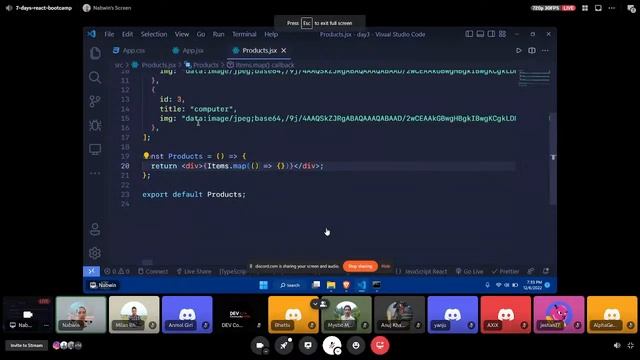Screen dimensions: 640x360
Task: Open errors and warnings count in status bar
Action: click(117, 271)
